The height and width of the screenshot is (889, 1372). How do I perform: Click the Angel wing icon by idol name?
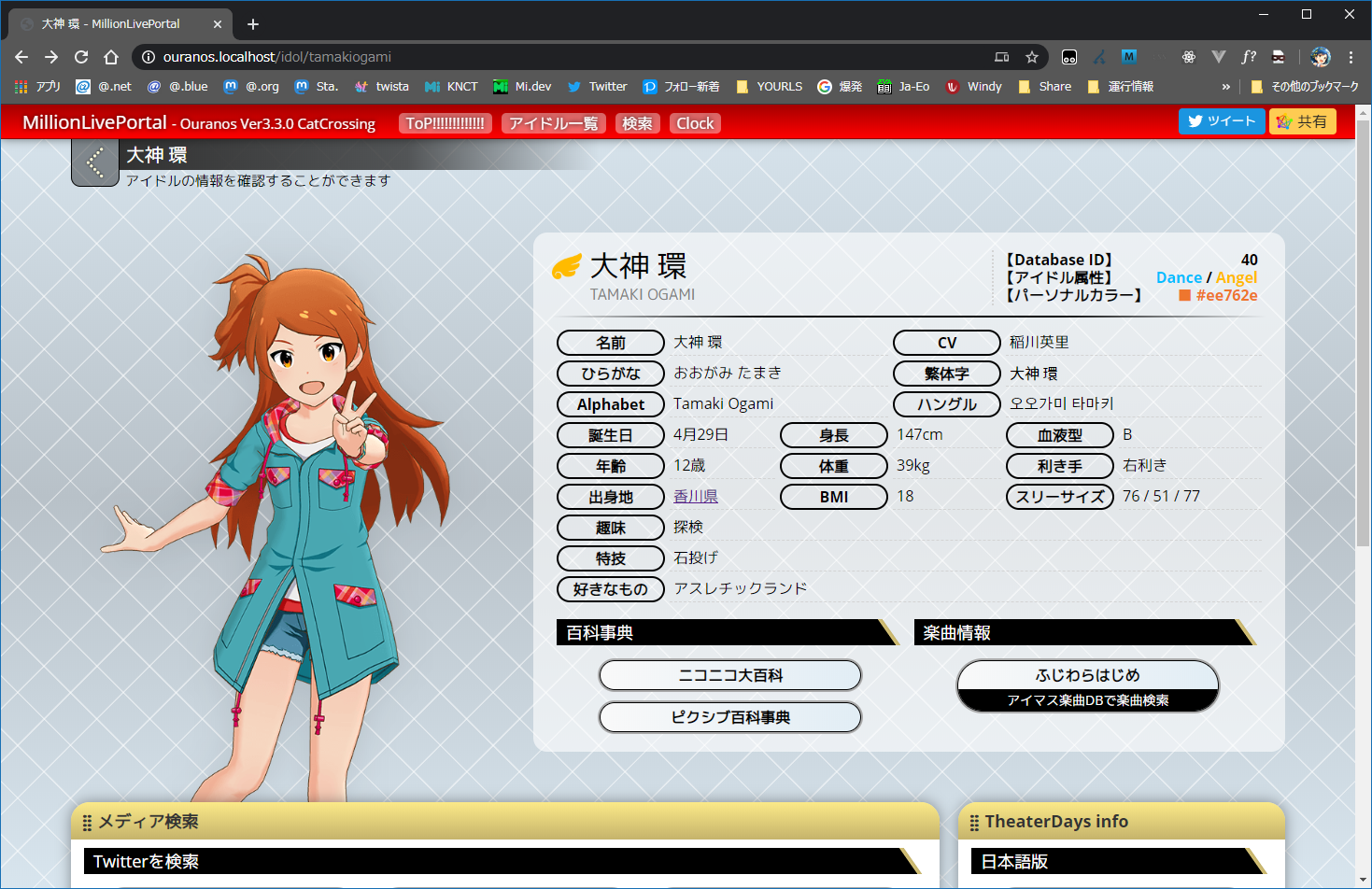(x=567, y=267)
